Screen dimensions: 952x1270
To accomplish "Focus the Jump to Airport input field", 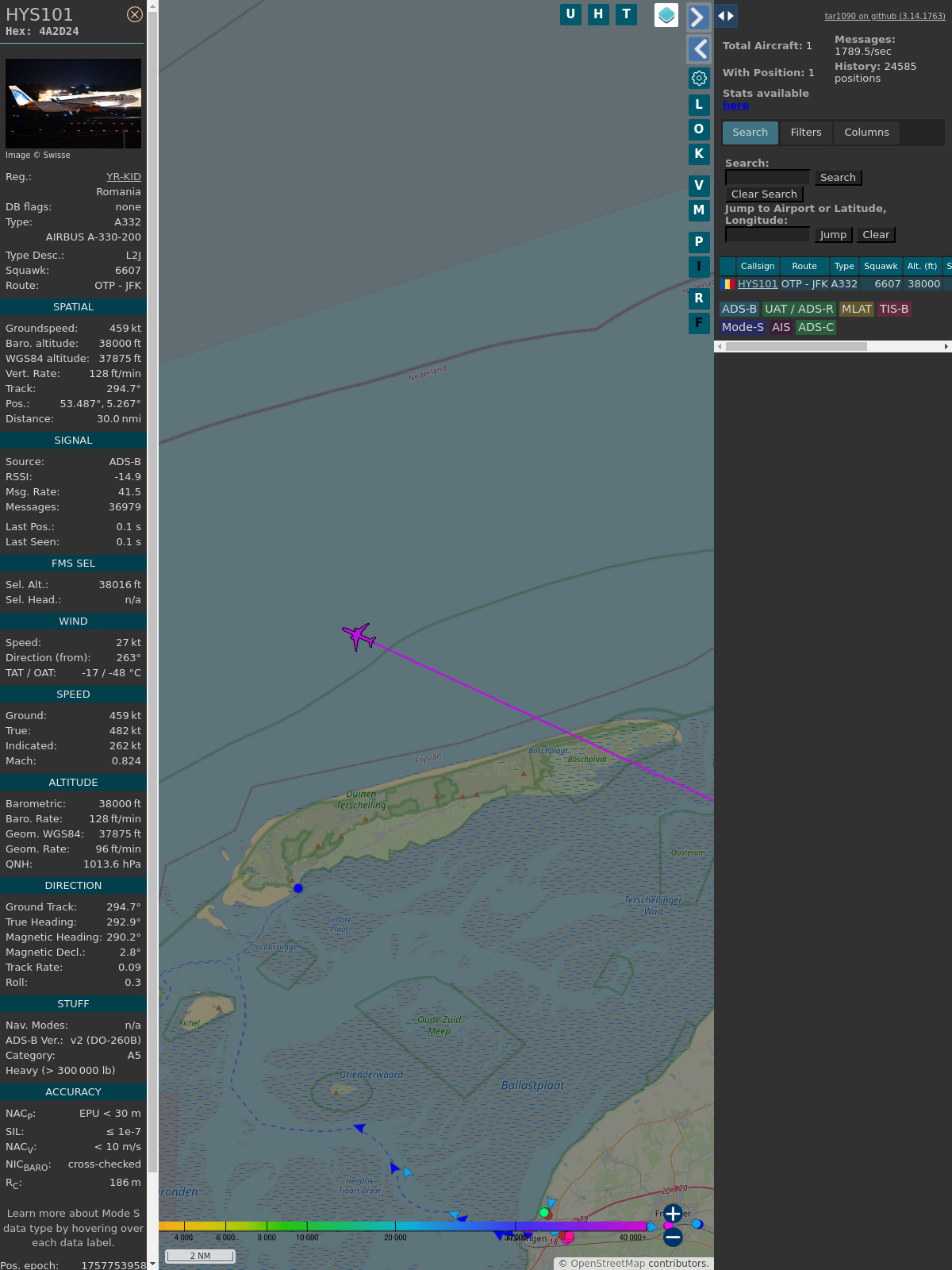I will coord(767,235).
